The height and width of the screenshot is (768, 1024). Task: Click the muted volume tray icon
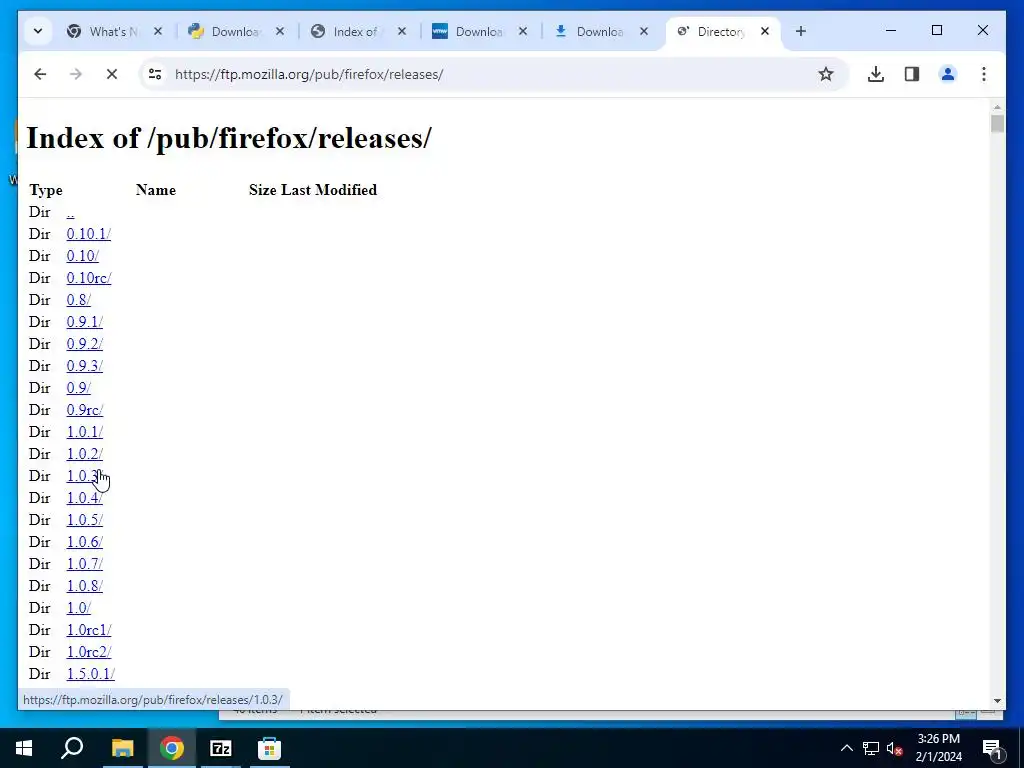coord(895,748)
